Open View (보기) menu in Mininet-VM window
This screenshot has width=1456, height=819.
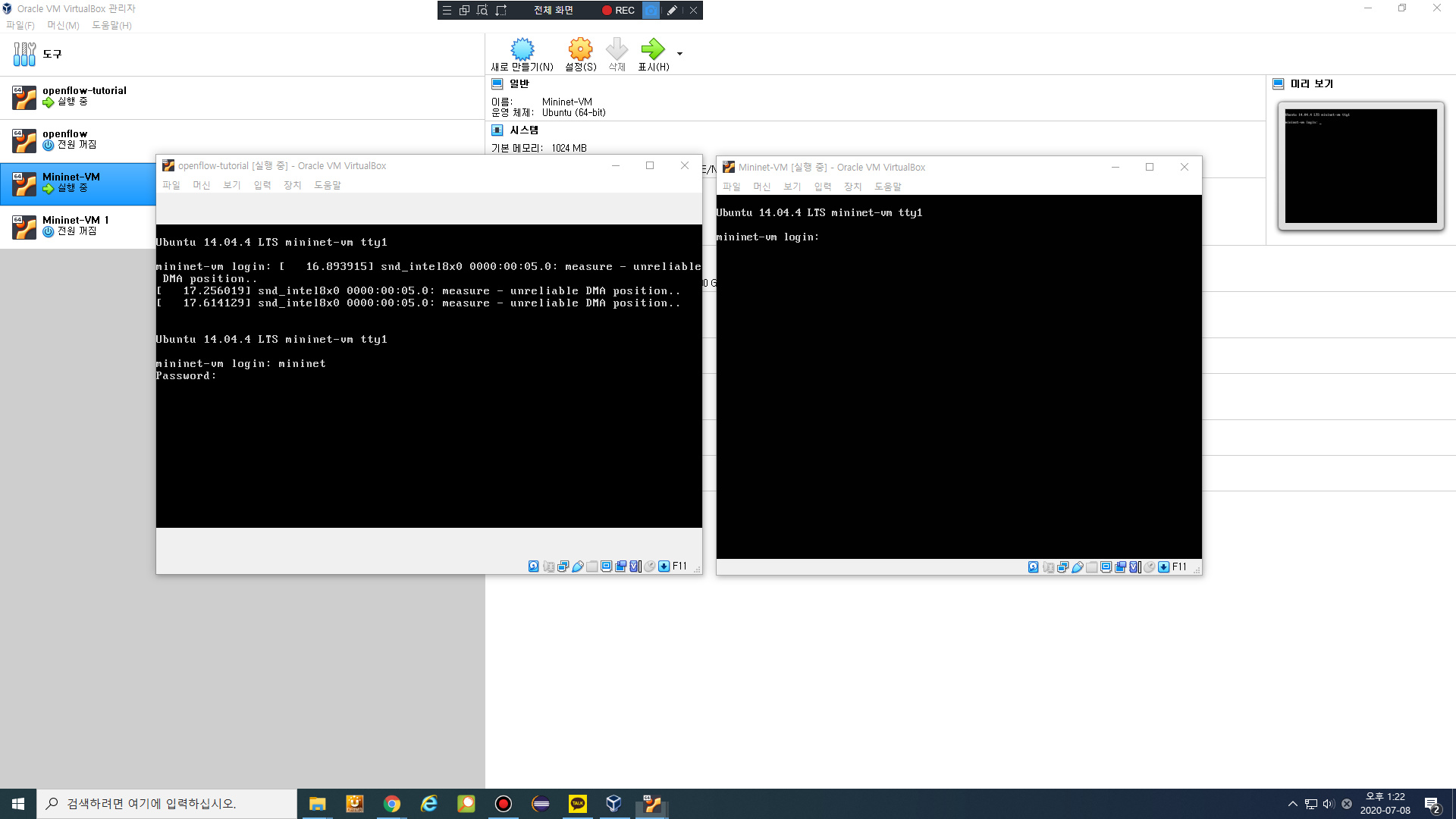coord(792,187)
